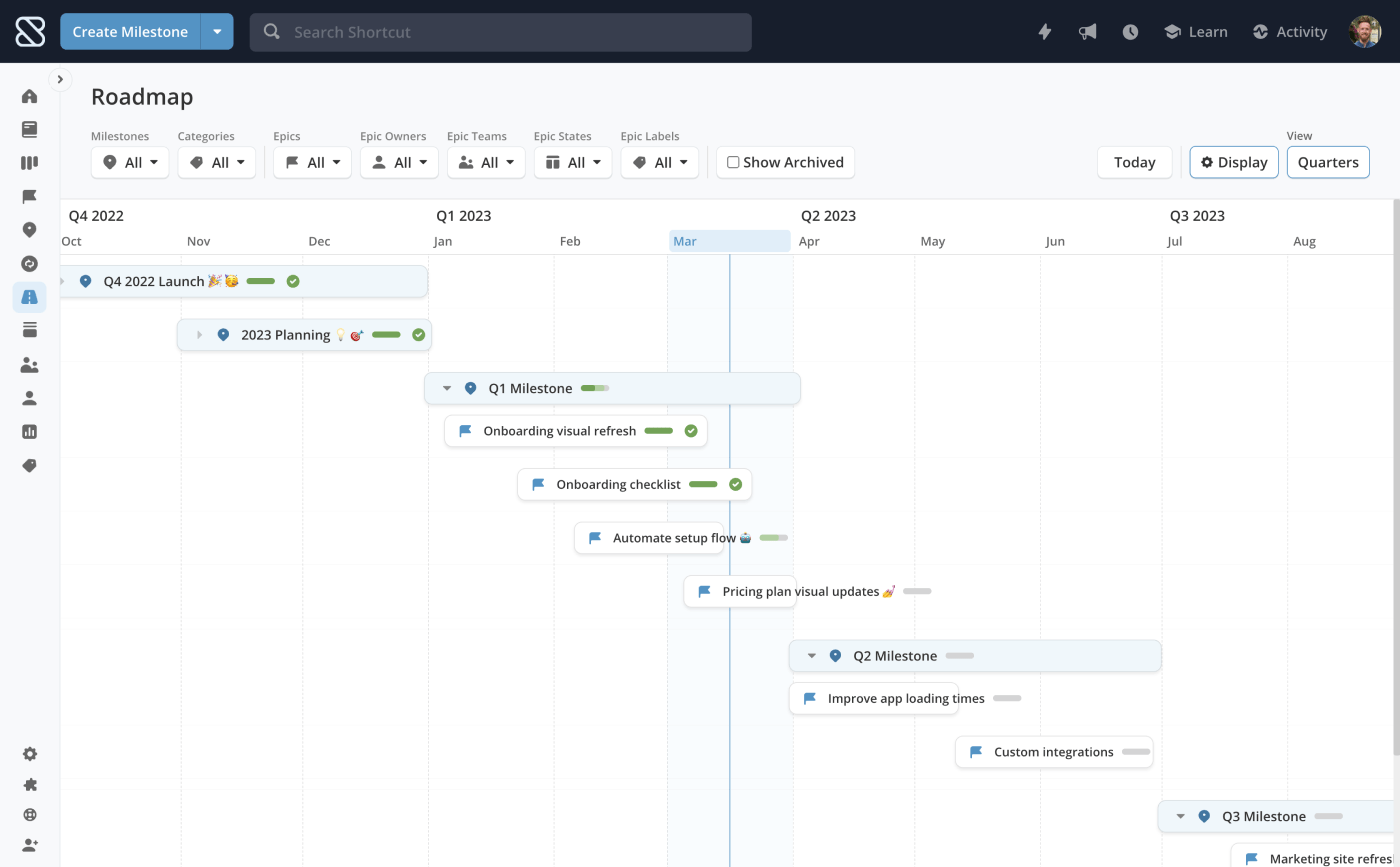This screenshot has width=1400, height=867.
Task: Click the home icon in left sidebar
Action: [29, 96]
